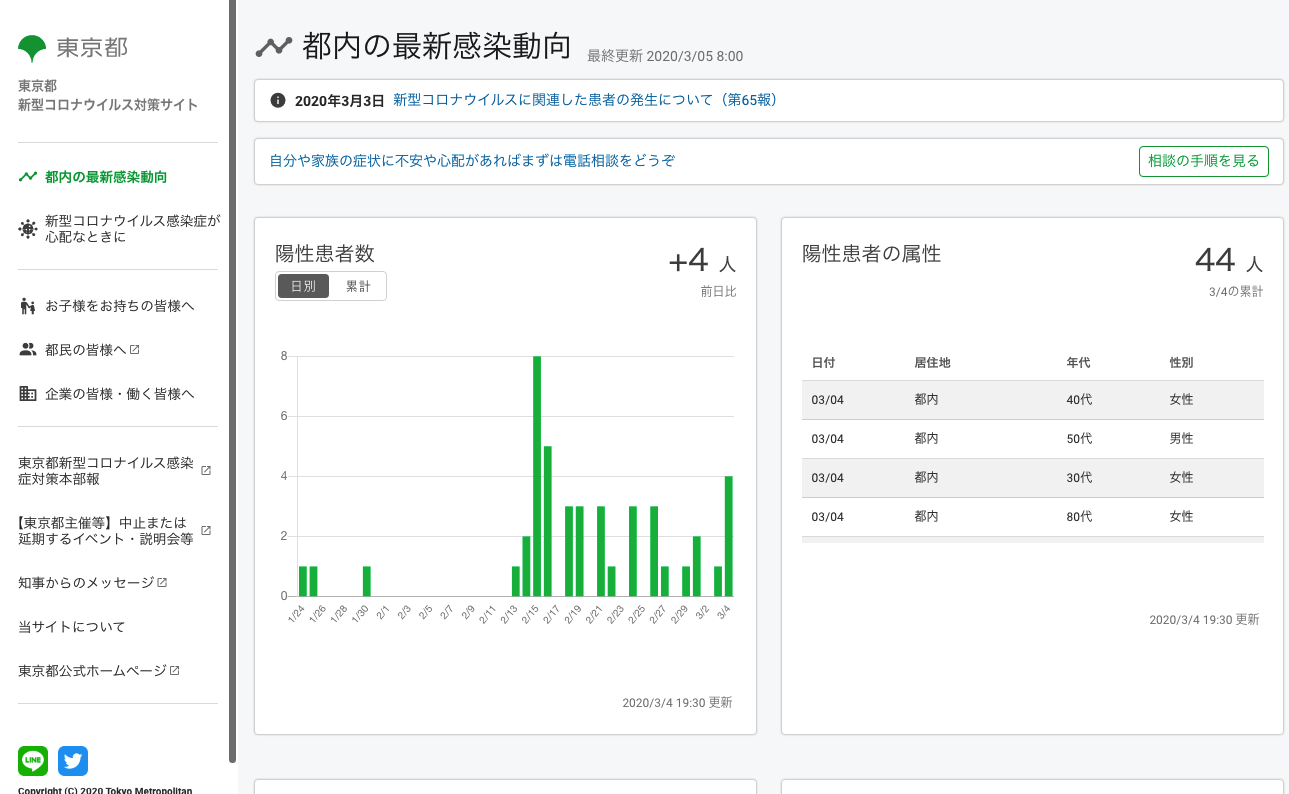Select the 日別 daily chart toggle
This screenshot has height=794, width=1289.
[303, 286]
